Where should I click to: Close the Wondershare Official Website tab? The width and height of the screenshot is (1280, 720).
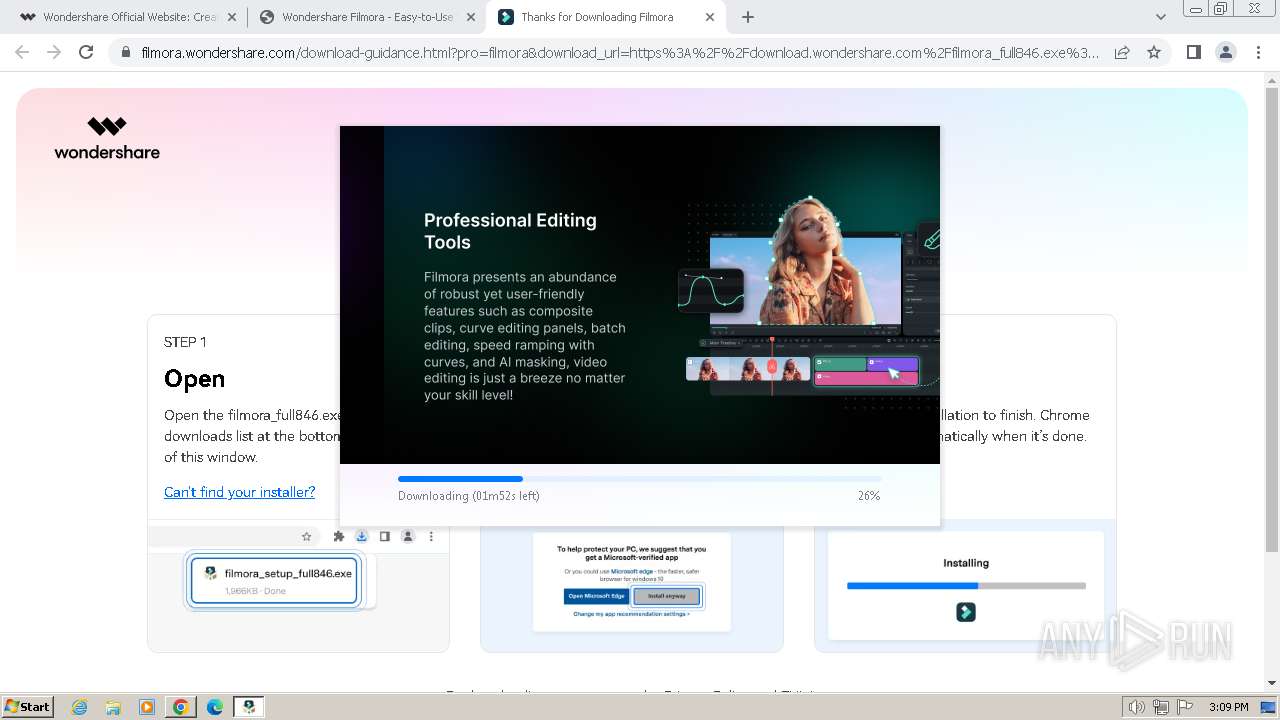(x=231, y=17)
